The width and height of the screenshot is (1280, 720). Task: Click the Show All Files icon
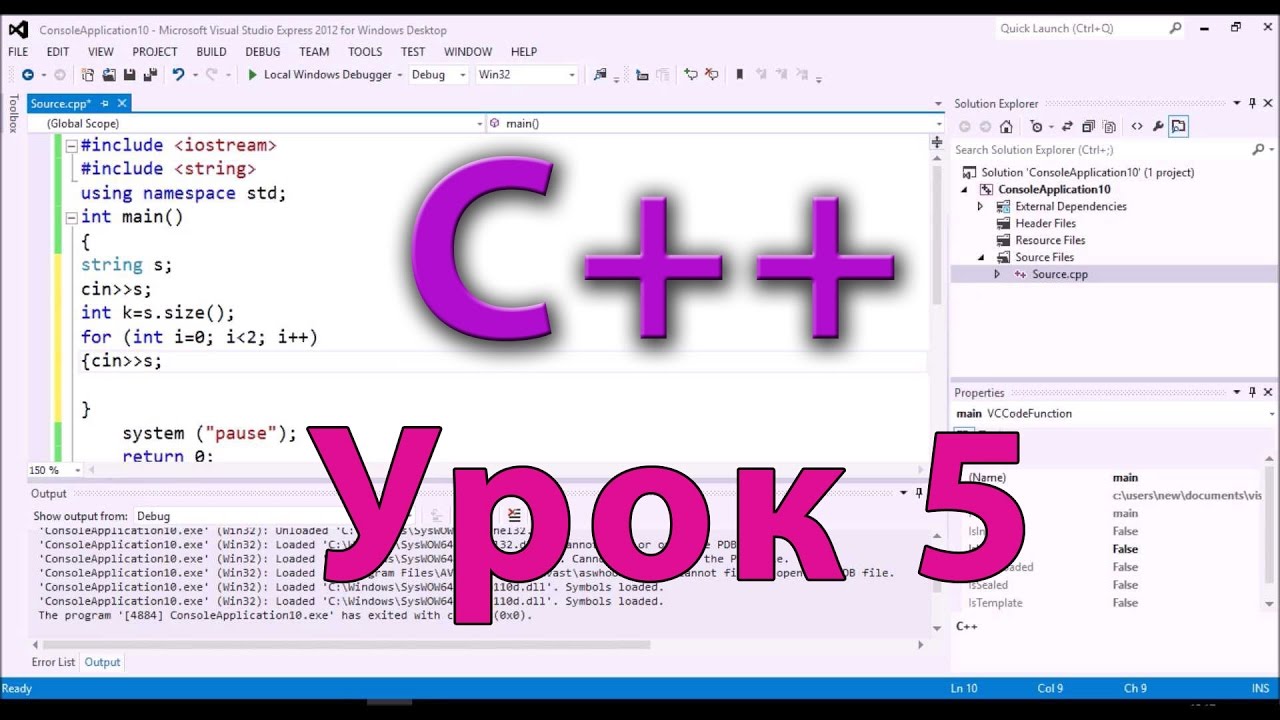pos(1110,126)
